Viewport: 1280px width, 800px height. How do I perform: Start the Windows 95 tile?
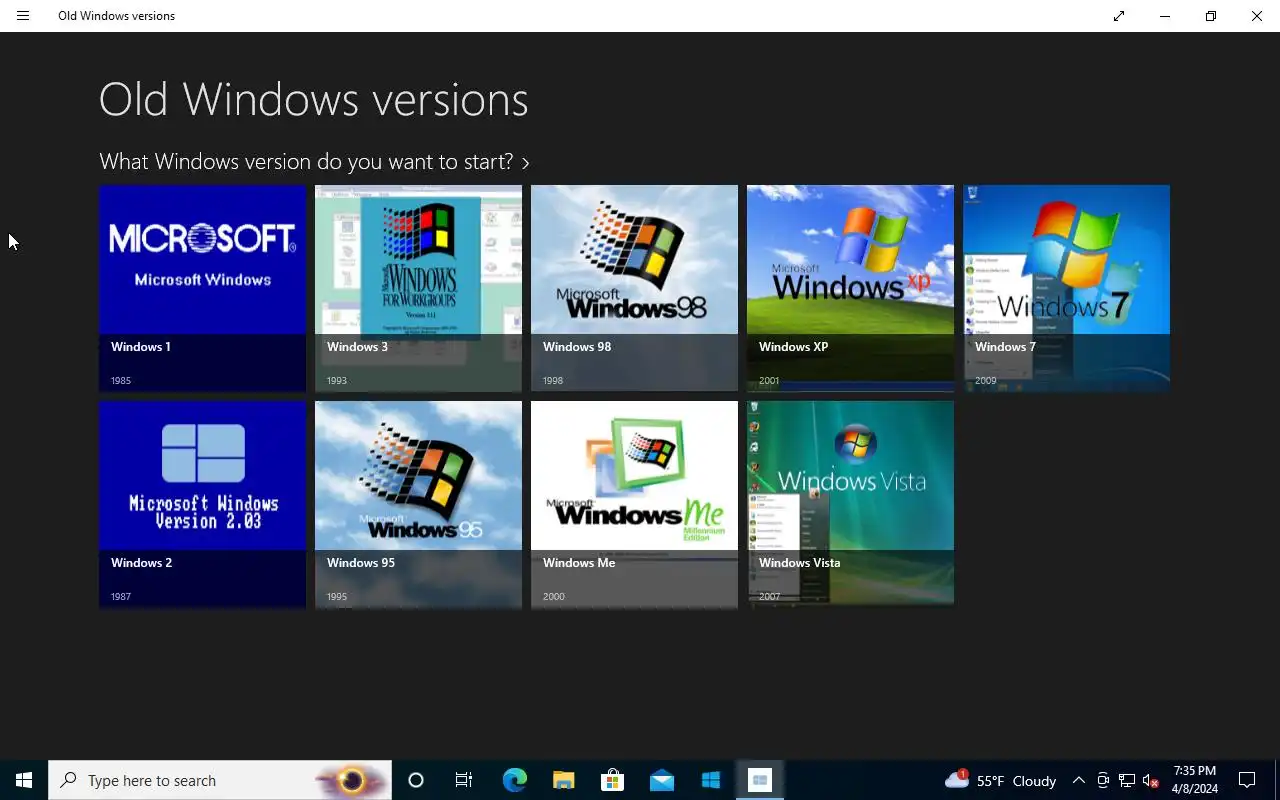click(418, 504)
